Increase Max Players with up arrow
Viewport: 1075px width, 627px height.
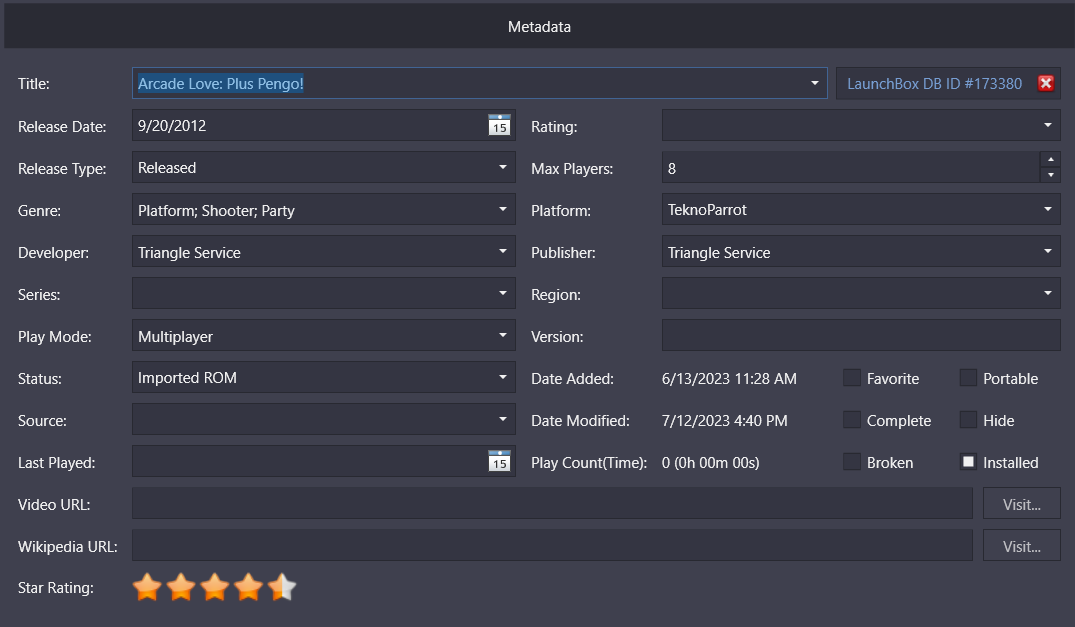[x=1050, y=160]
